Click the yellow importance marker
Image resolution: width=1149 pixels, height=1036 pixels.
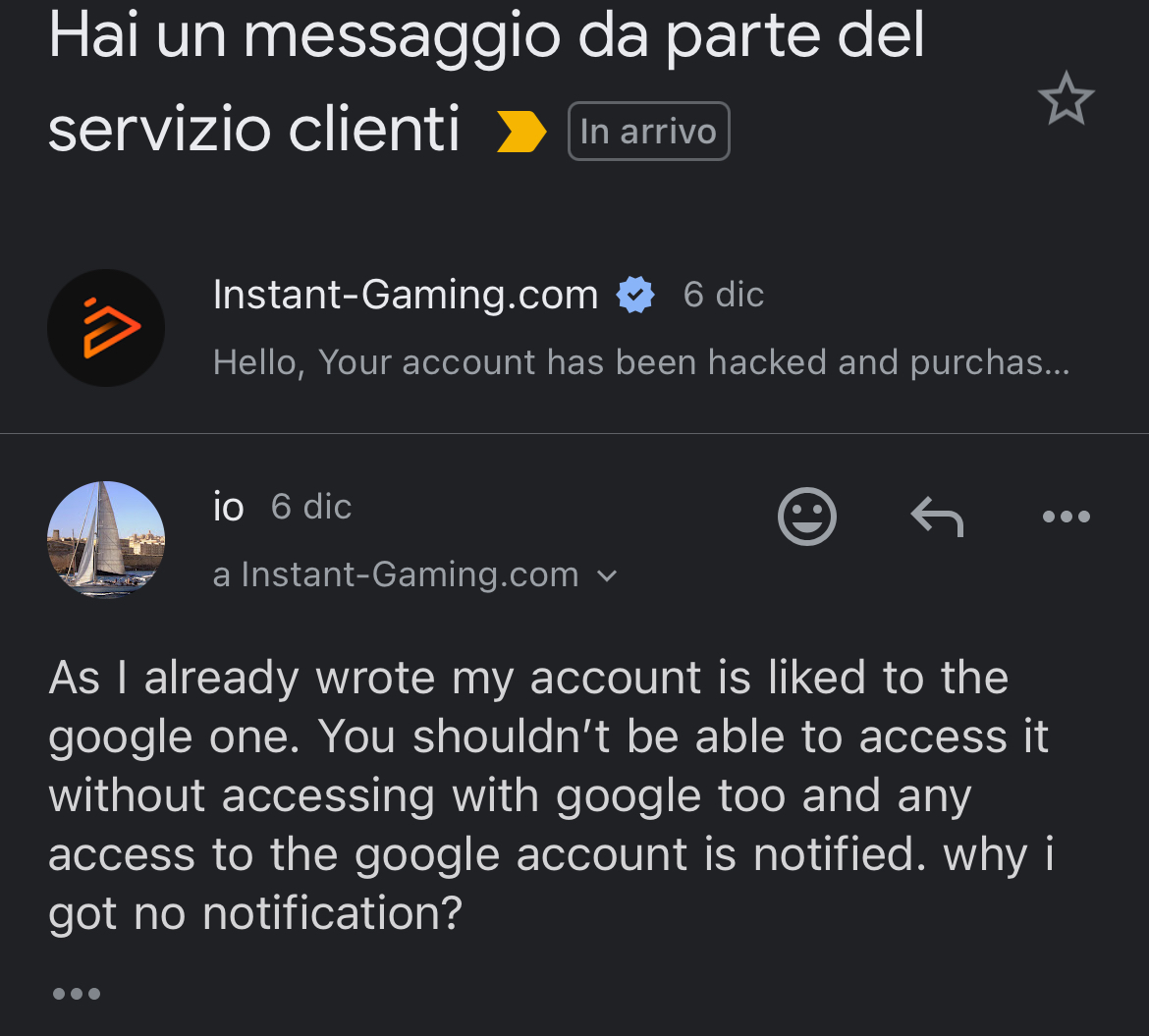[520, 132]
